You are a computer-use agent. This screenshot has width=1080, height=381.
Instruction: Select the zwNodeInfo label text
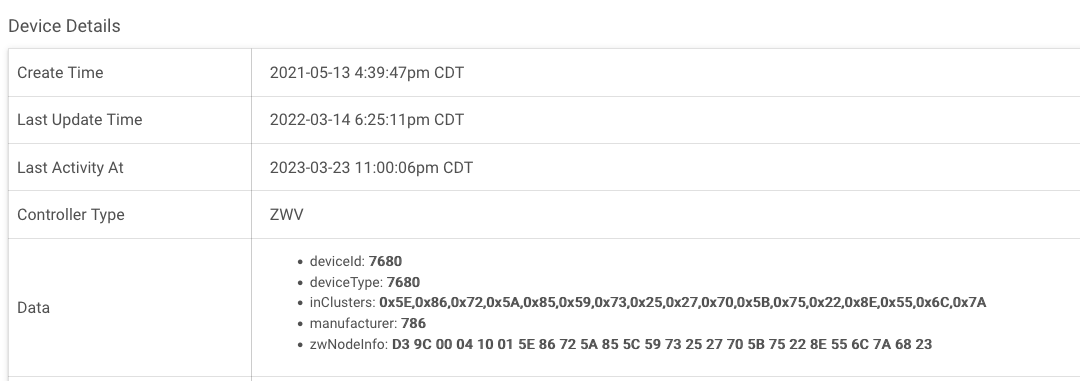(x=349, y=344)
